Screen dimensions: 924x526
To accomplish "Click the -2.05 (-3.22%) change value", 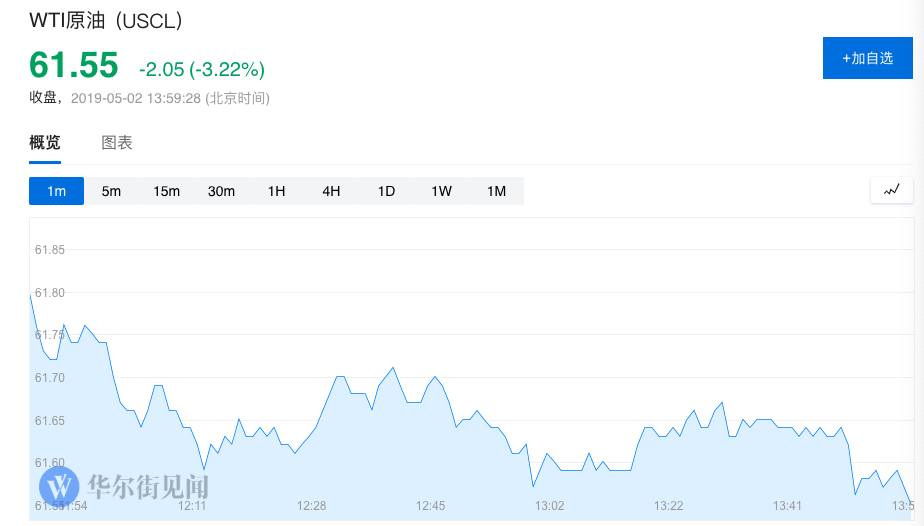I will [x=202, y=69].
